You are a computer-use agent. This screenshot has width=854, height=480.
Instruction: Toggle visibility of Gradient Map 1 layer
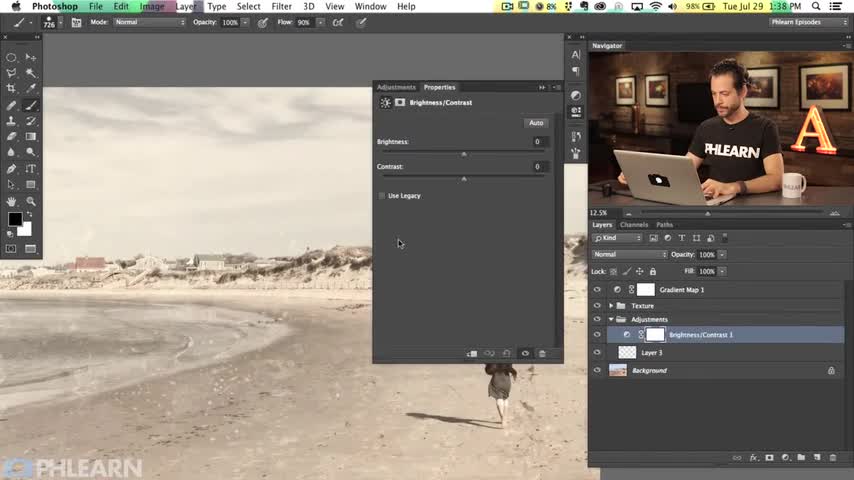point(597,289)
